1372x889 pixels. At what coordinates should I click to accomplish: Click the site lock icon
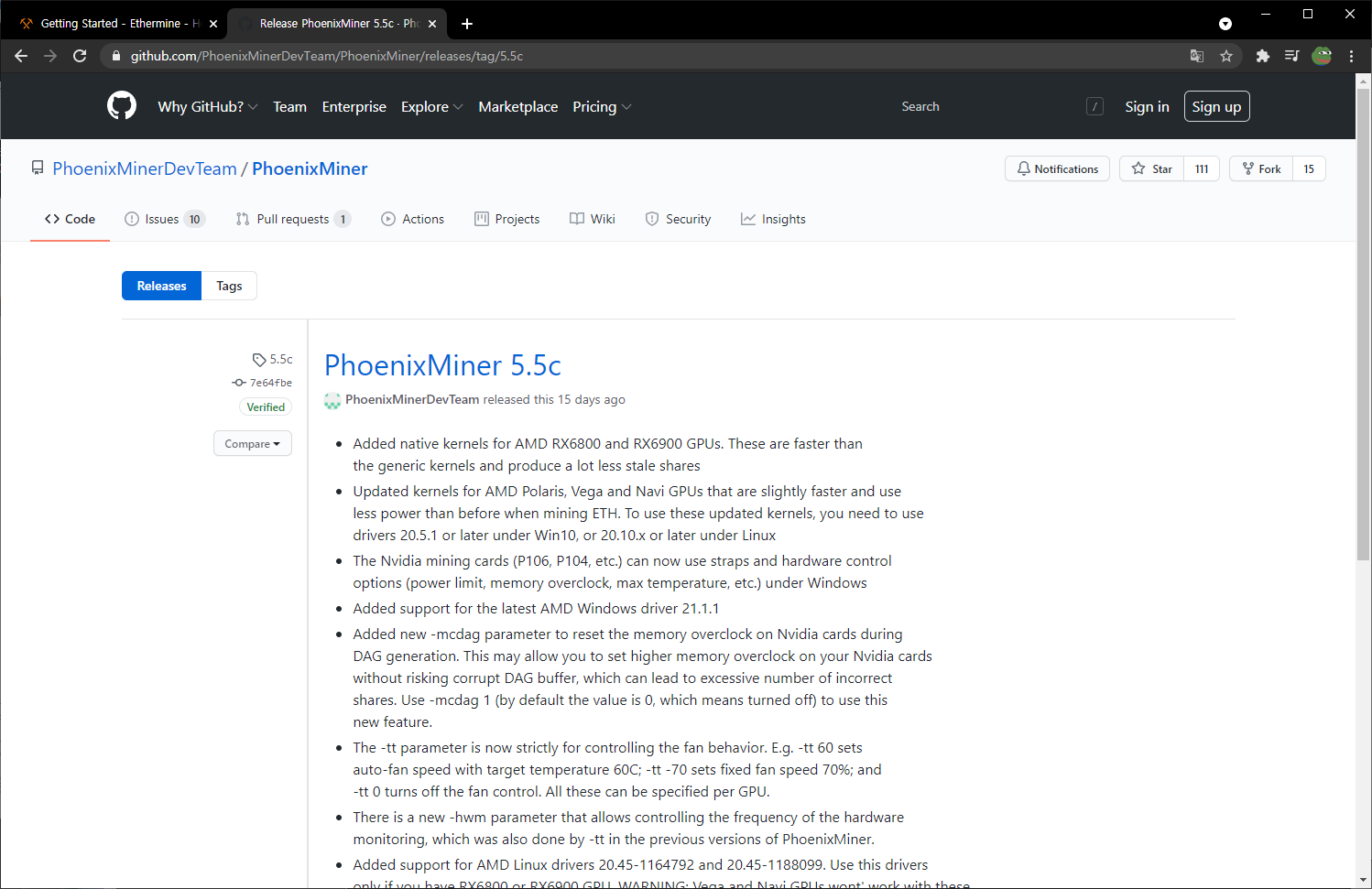pyautogui.click(x=115, y=56)
